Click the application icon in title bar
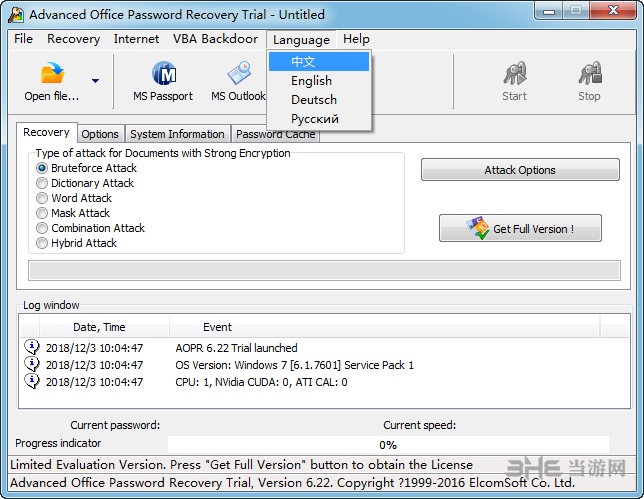The image size is (644, 499). [x=16, y=15]
